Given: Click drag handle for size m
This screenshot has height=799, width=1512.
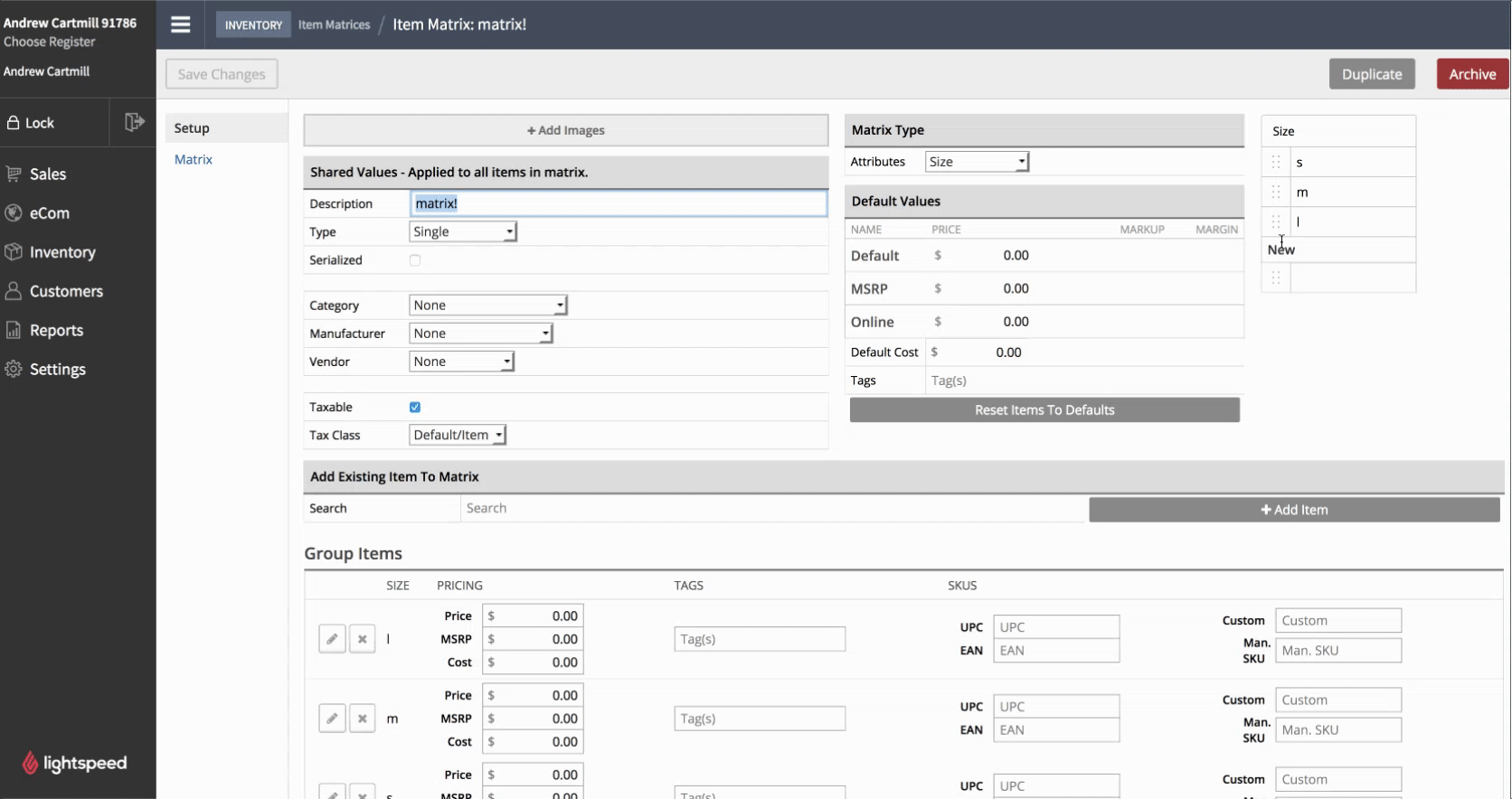Looking at the screenshot, I should 1276,192.
